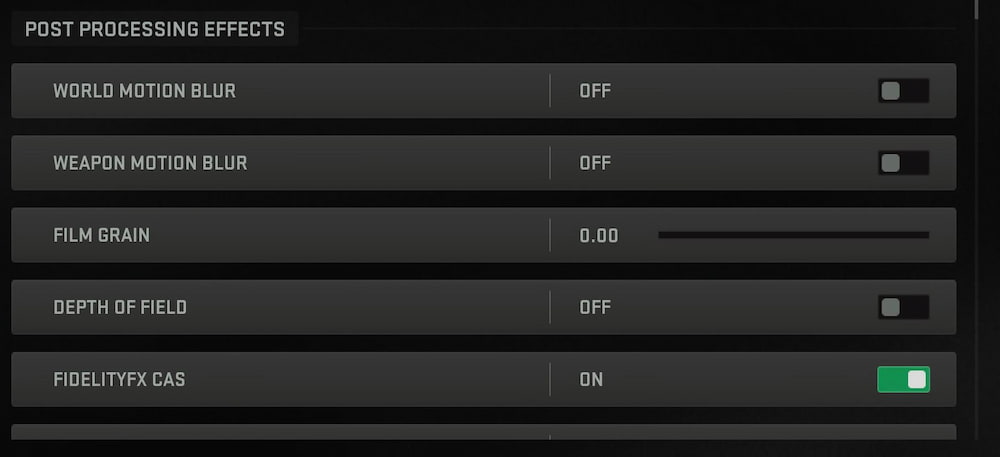
Task: Select the World Motion Blur label
Action: tap(144, 91)
